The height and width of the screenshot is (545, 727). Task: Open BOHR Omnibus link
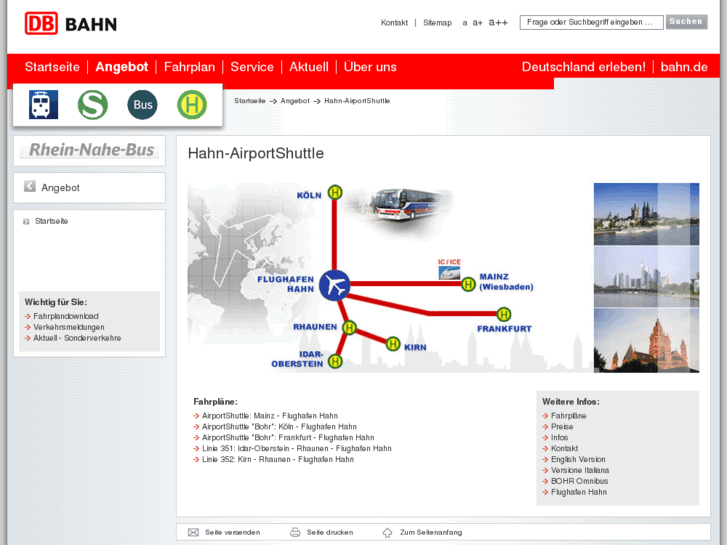(580, 481)
